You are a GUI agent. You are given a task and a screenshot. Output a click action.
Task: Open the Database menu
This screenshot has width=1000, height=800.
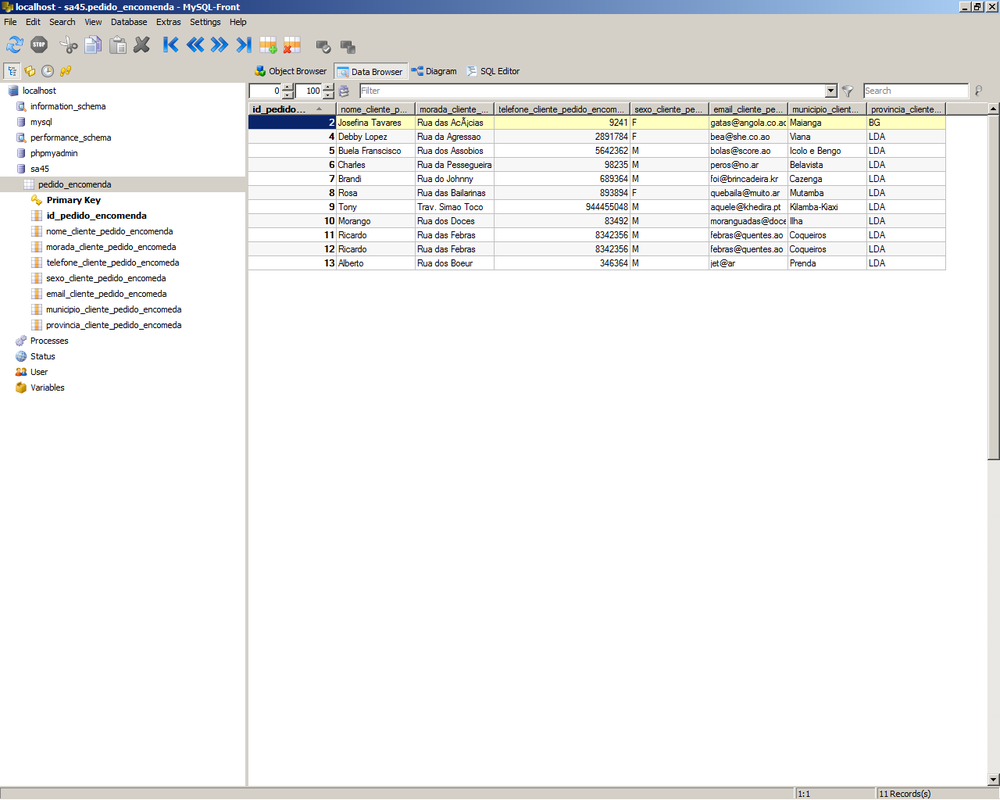coord(128,21)
